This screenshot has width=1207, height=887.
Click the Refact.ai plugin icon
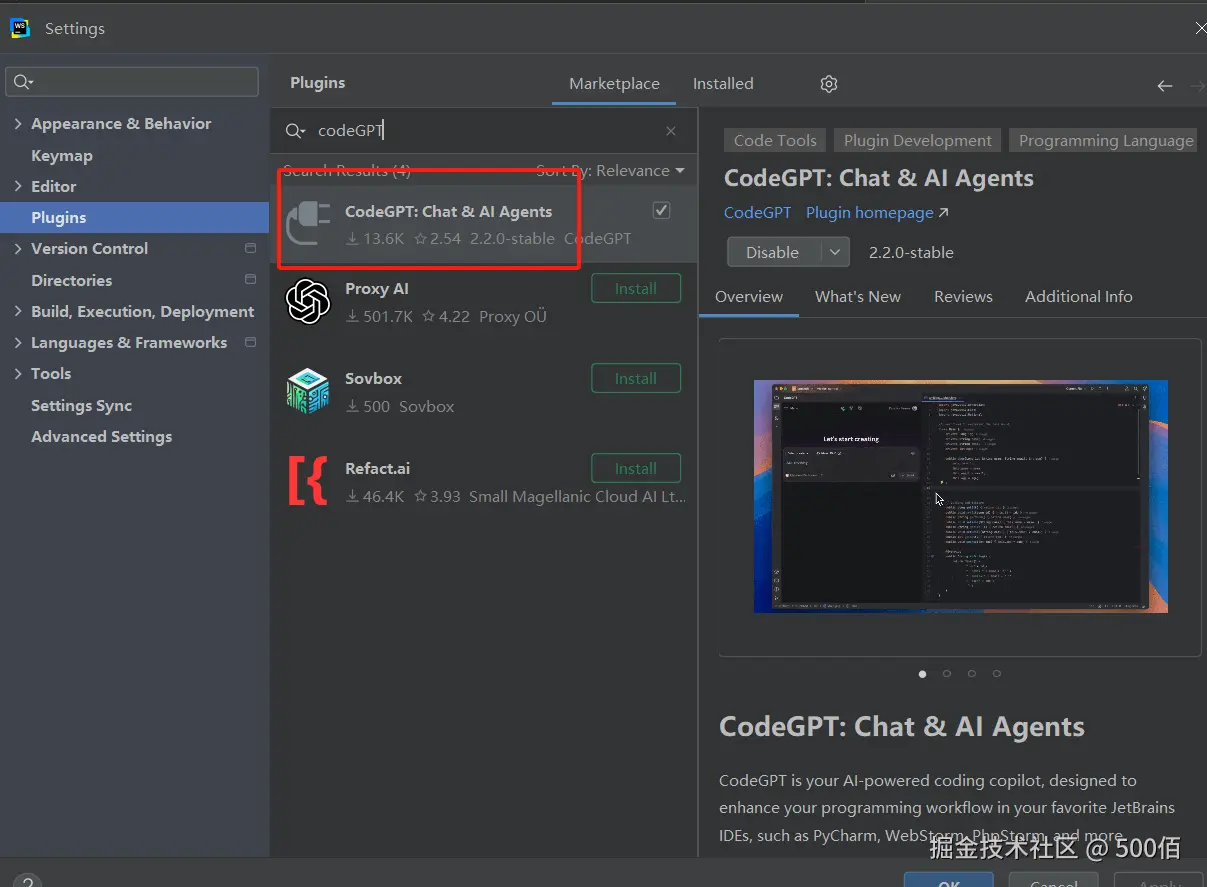(308, 480)
